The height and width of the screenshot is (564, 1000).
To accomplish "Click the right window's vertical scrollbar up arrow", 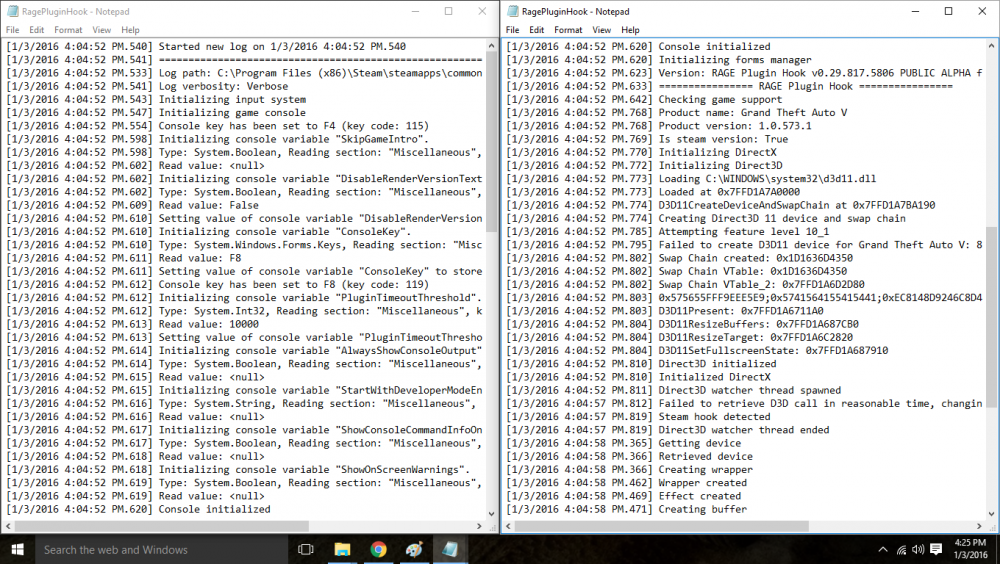I will click(x=991, y=46).
